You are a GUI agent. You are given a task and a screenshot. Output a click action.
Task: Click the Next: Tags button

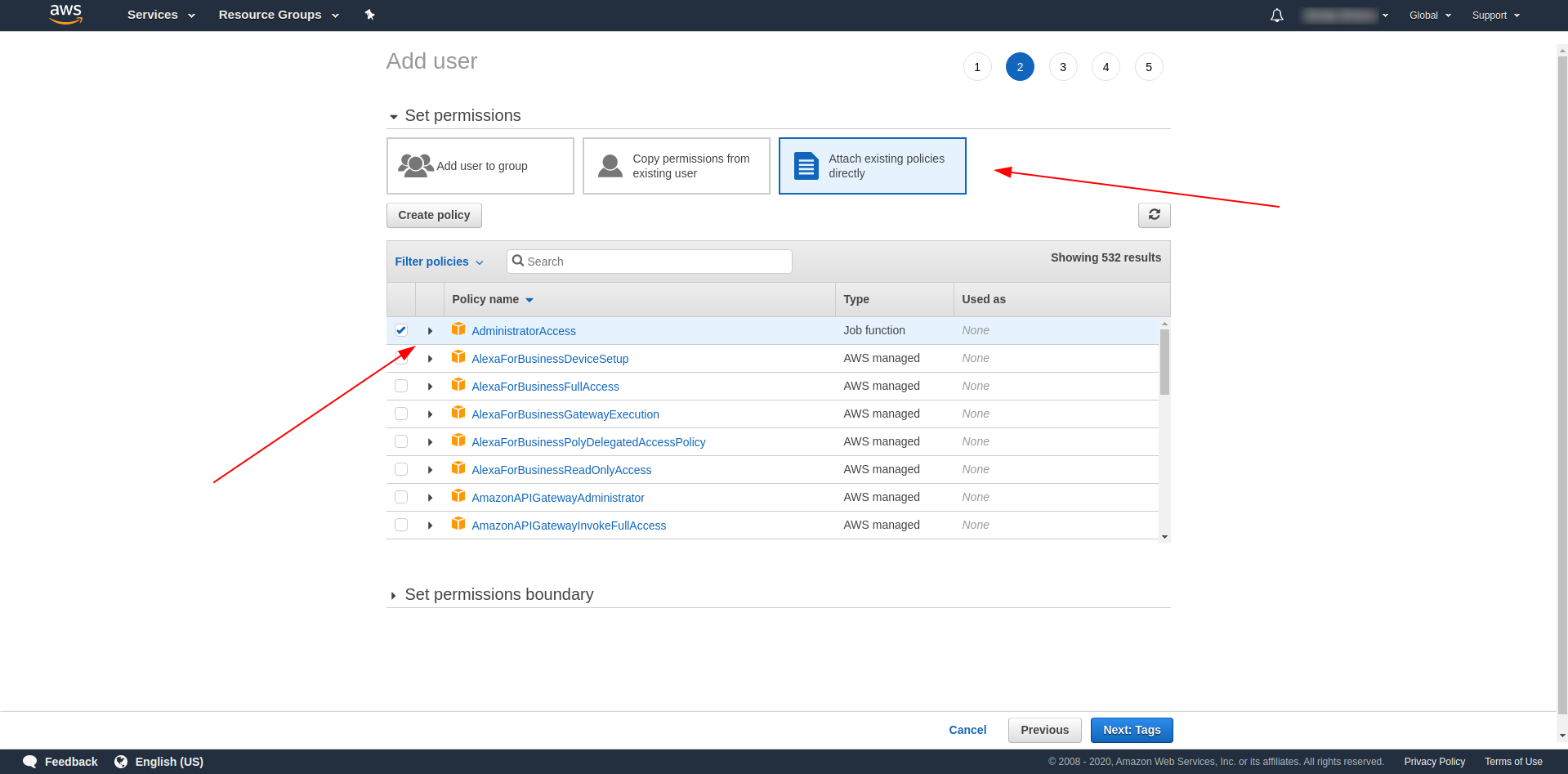pos(1131,730)
